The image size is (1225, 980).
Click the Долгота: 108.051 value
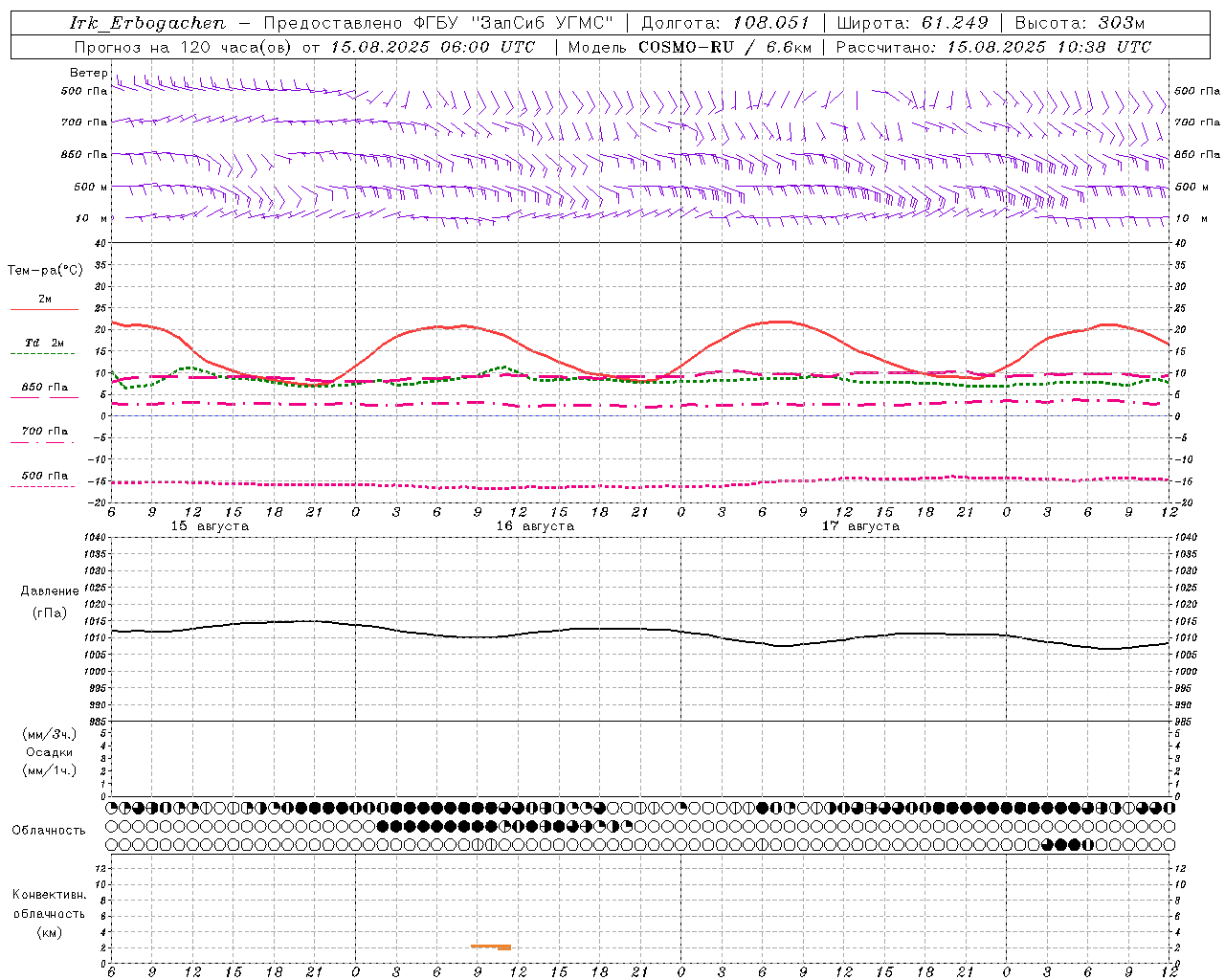[725, 23]
